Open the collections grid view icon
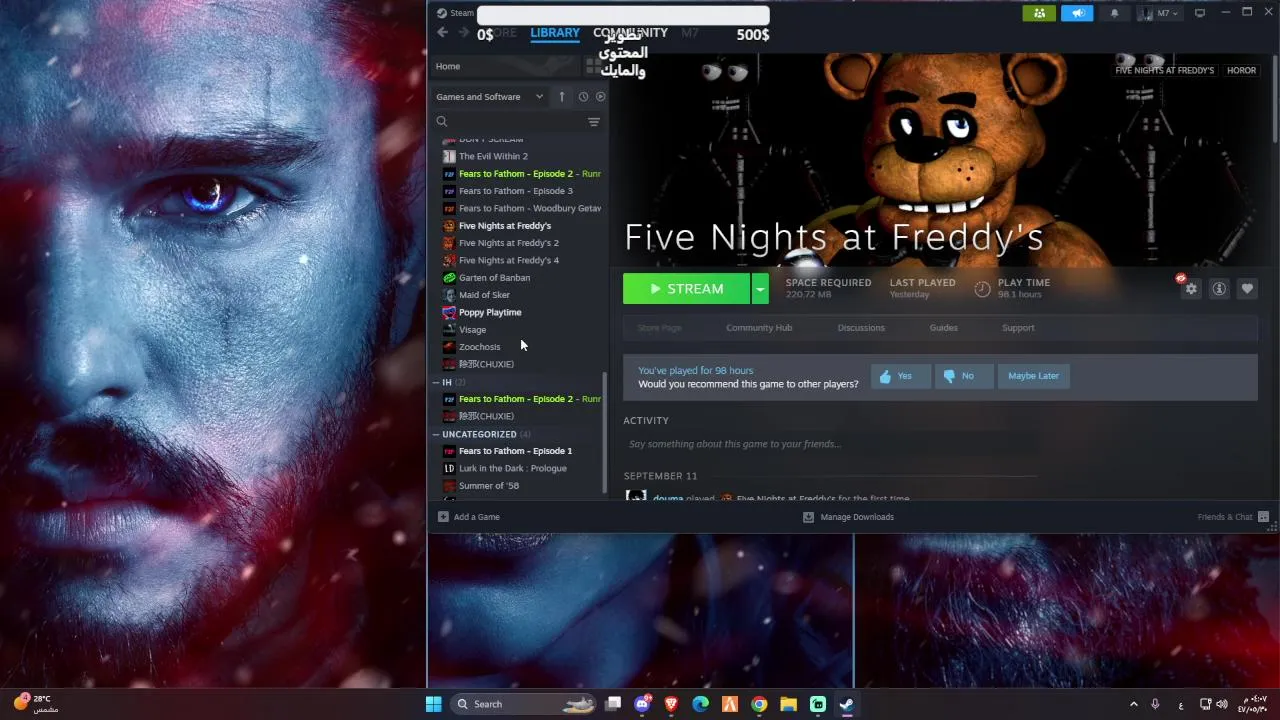The image size is (1280, 720). [x=594, y=66]
